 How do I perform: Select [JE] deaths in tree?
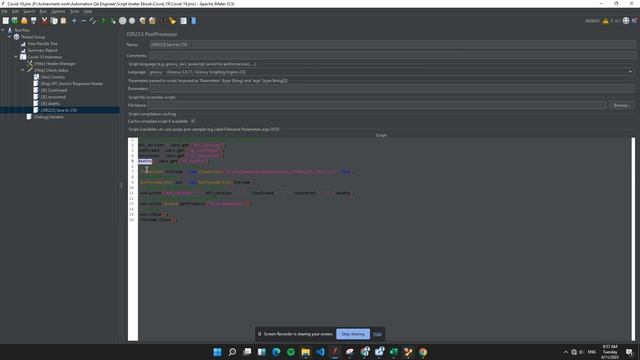[x=50, y=104]
